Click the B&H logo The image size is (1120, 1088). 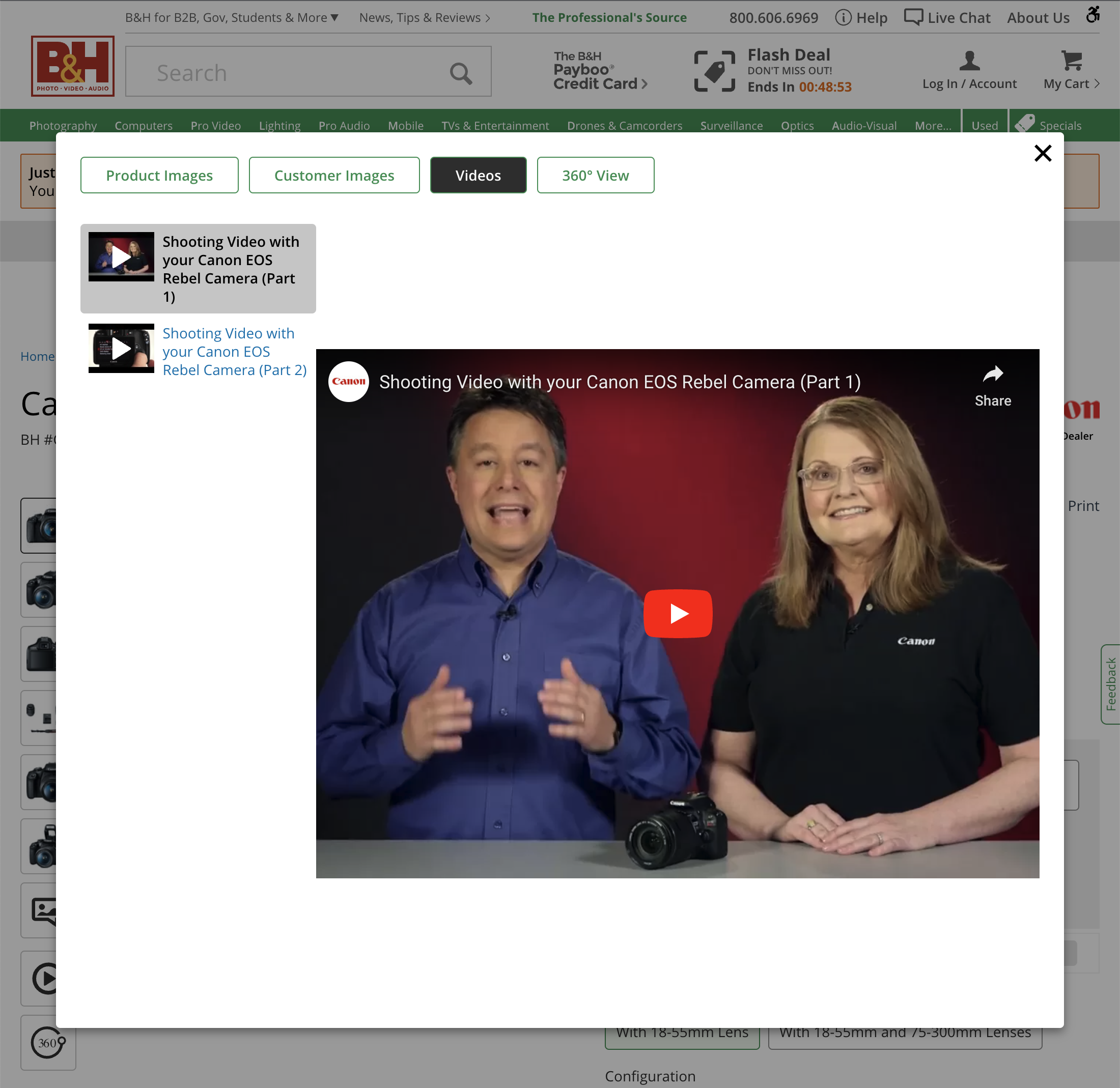click(x=72, y=66)
